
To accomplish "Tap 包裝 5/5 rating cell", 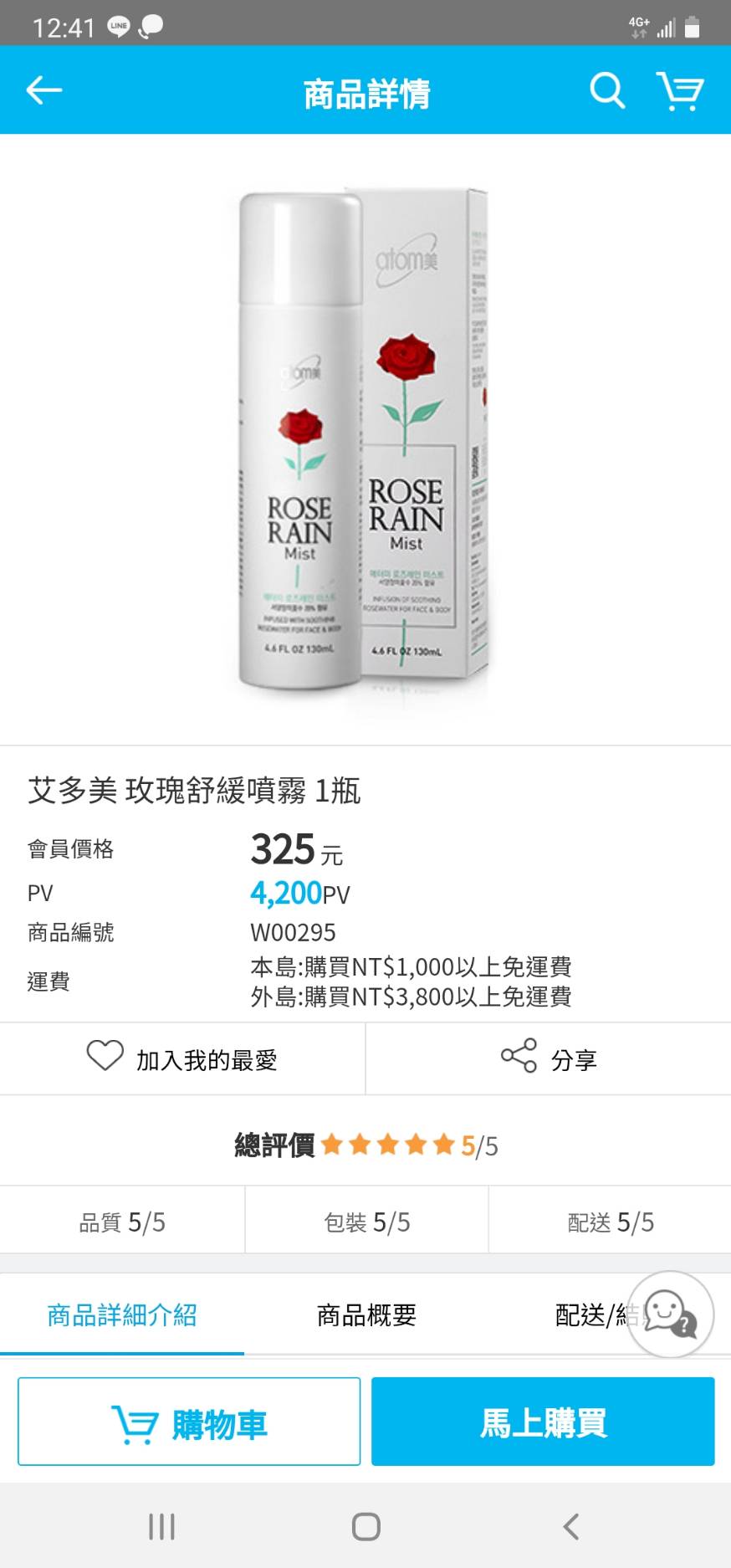I will tap(366, 1222).
